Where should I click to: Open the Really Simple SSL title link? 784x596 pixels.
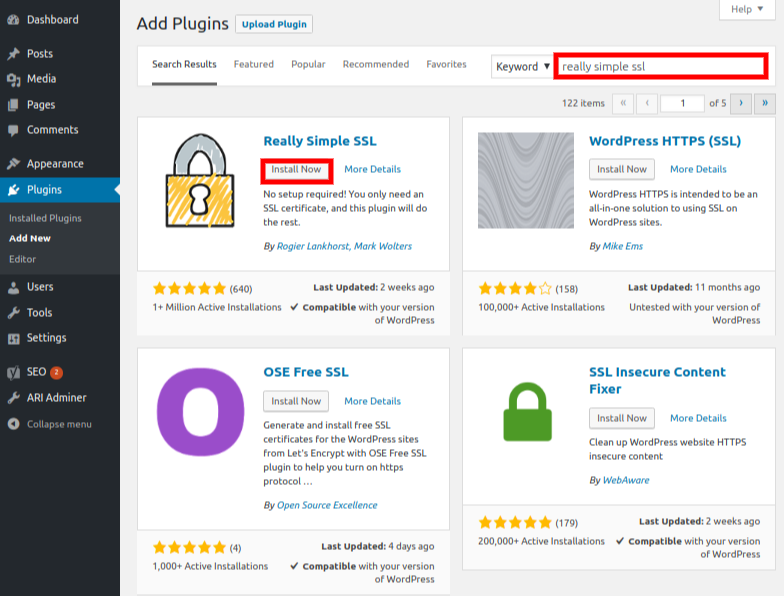[320, 141]
